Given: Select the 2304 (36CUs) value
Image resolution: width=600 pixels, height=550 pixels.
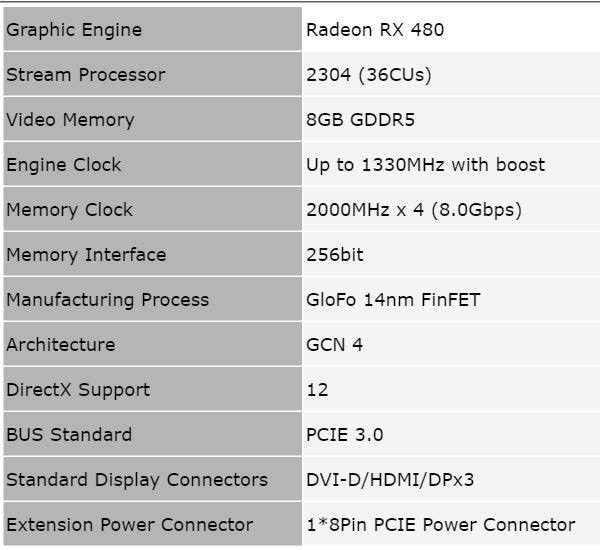Looking at the screenshot, I should click(369, 75).
